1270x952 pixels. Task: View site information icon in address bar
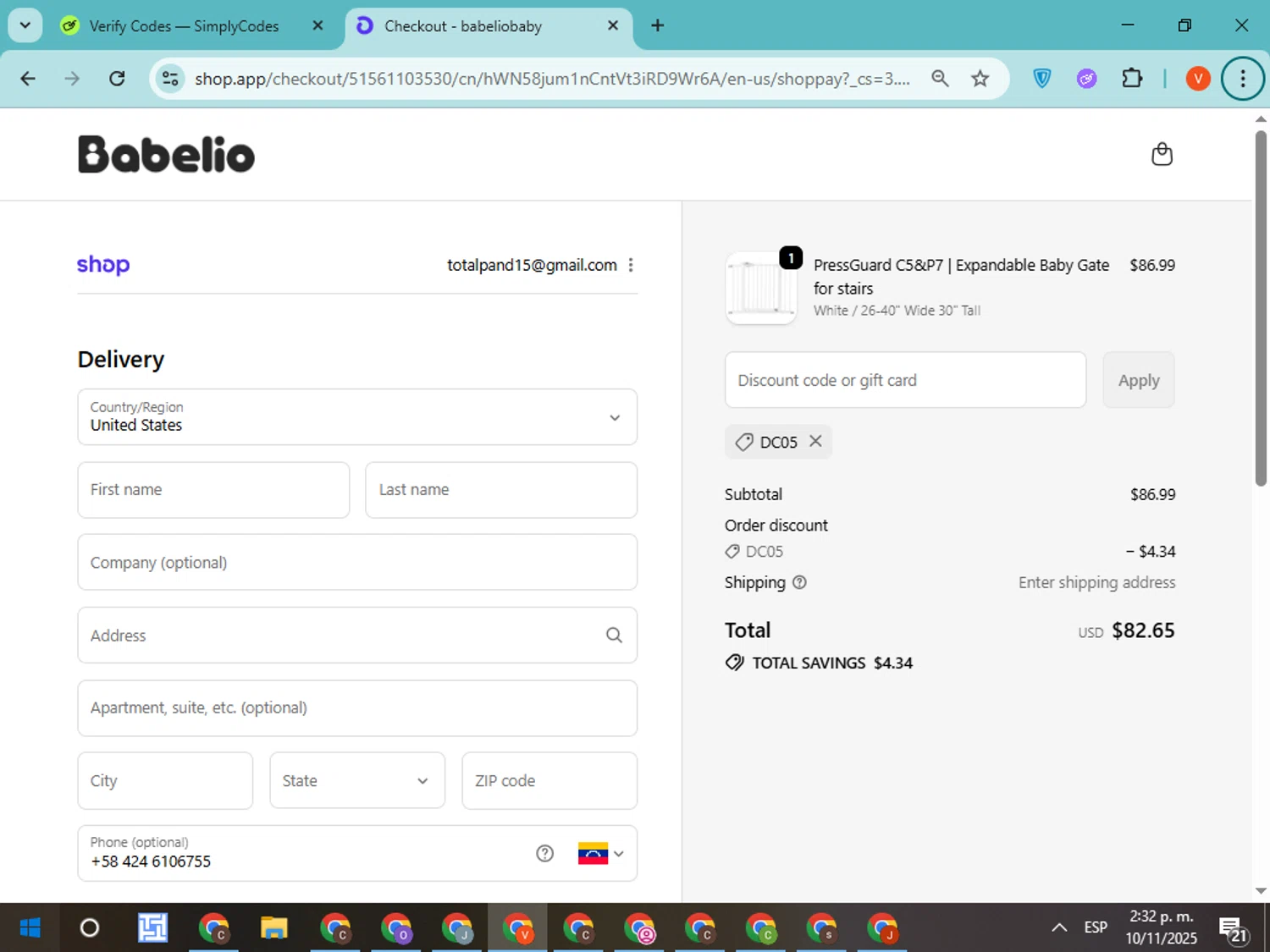170,79
